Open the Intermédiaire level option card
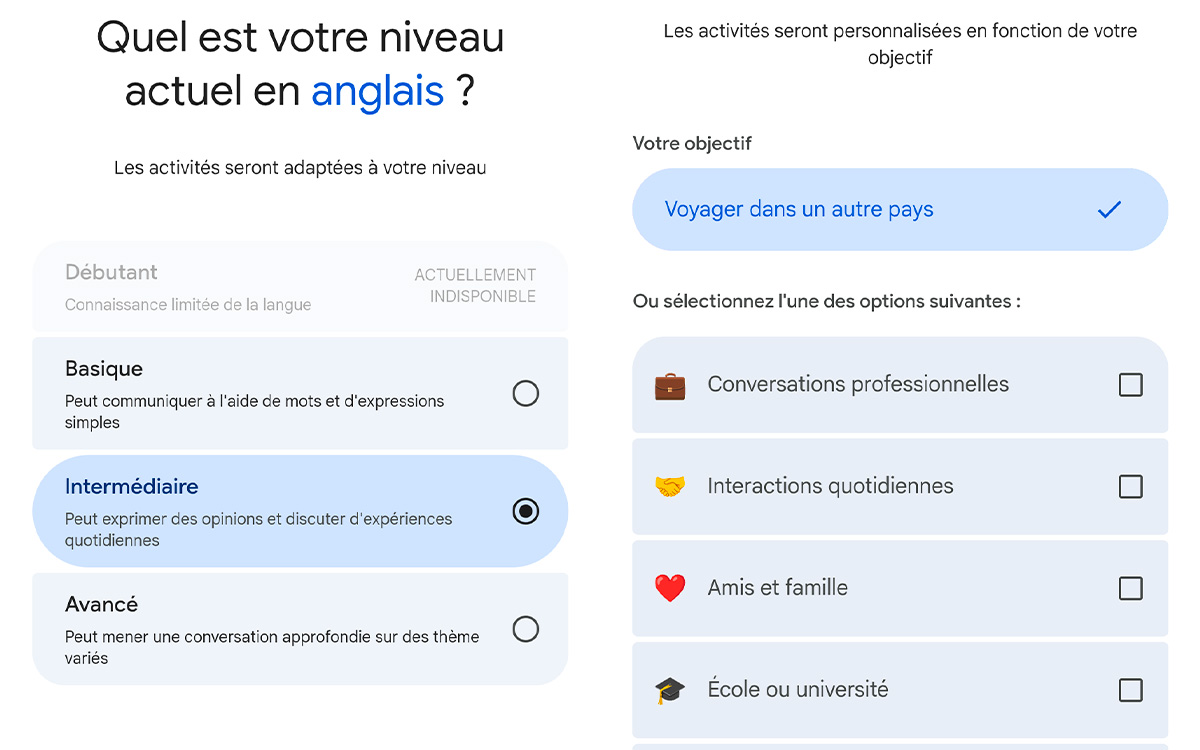Screen dimensions: 1200x750 pos(300,511)
